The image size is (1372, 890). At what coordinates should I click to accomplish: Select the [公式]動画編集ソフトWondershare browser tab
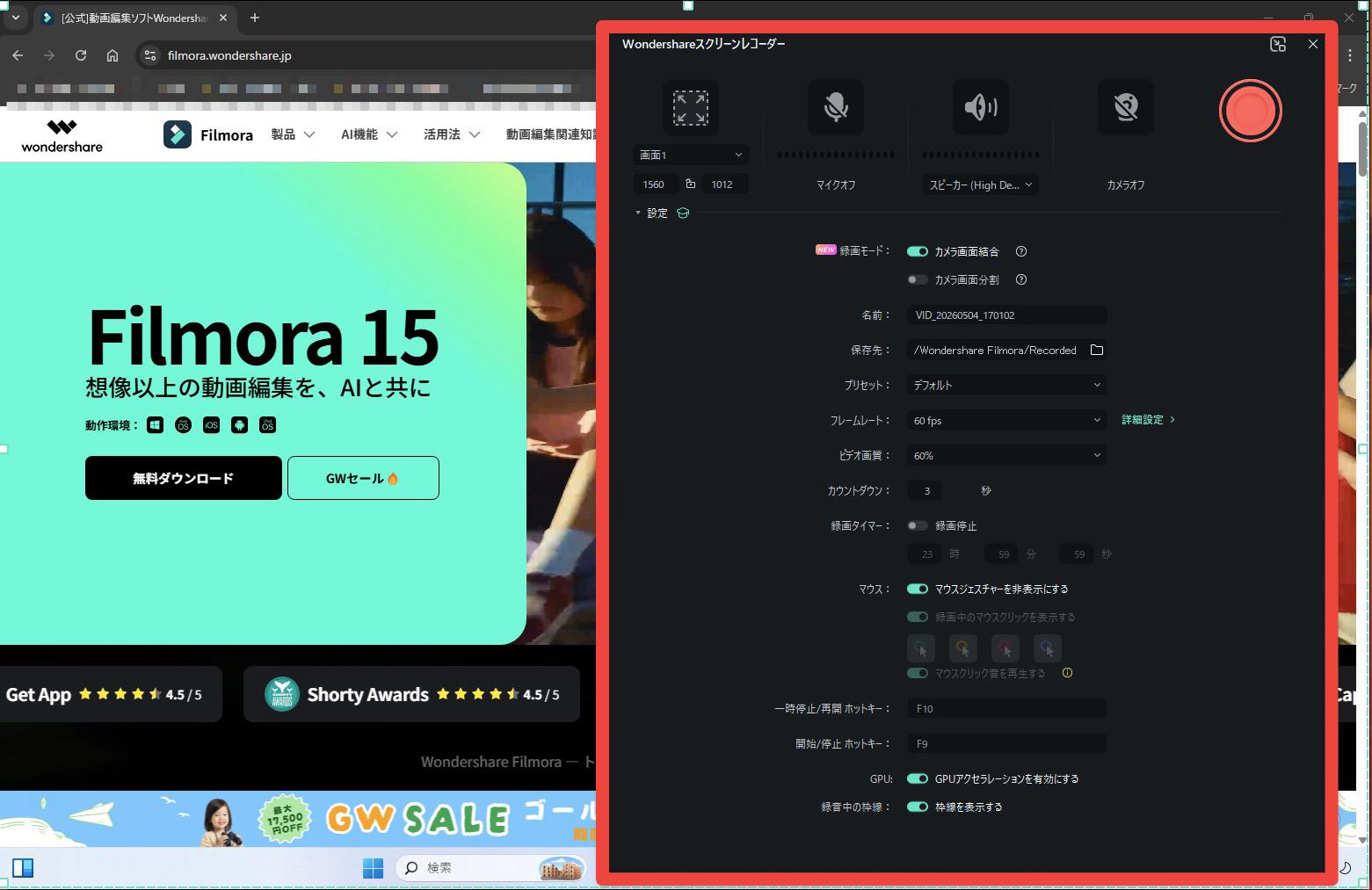tap(134, 18)
